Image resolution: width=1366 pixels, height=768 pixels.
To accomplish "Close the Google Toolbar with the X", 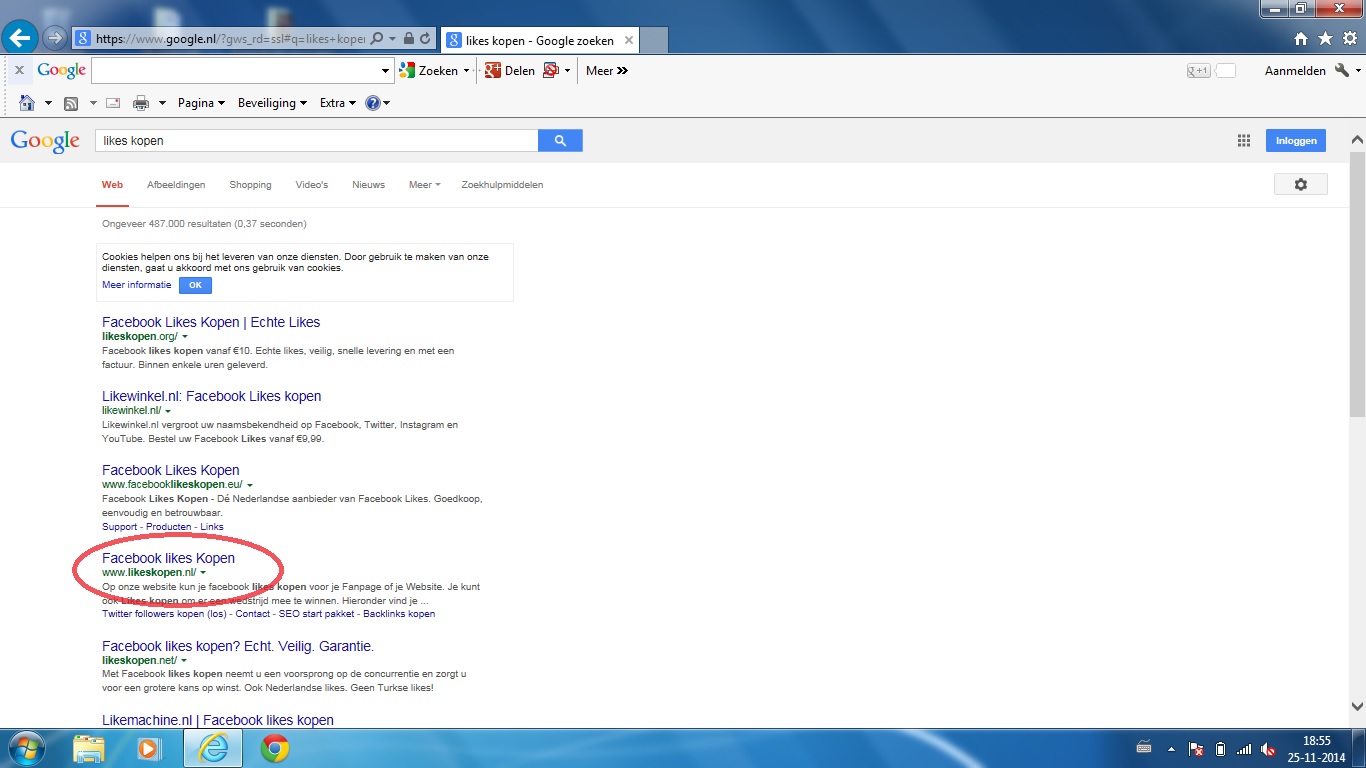I will coord(19,71).
